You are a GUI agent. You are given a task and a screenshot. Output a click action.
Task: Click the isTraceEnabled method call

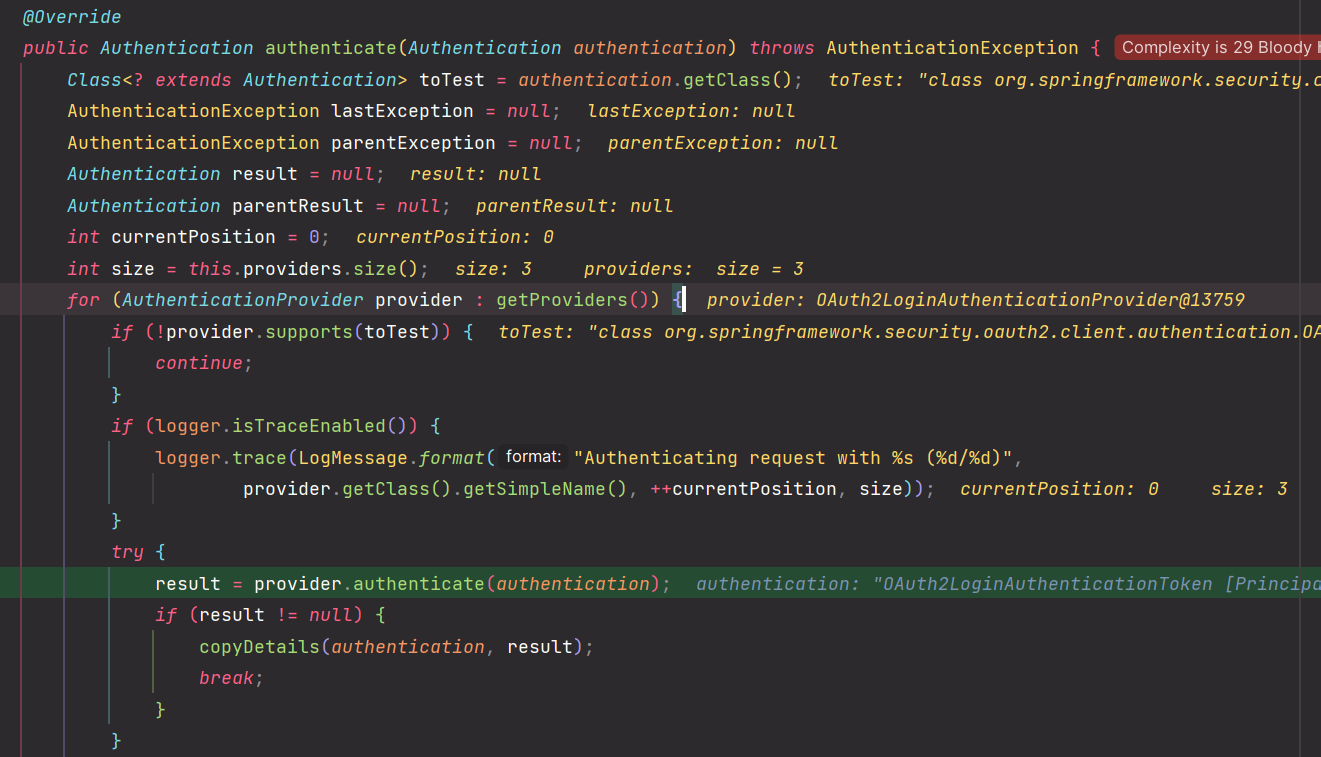tap(309, 426)
